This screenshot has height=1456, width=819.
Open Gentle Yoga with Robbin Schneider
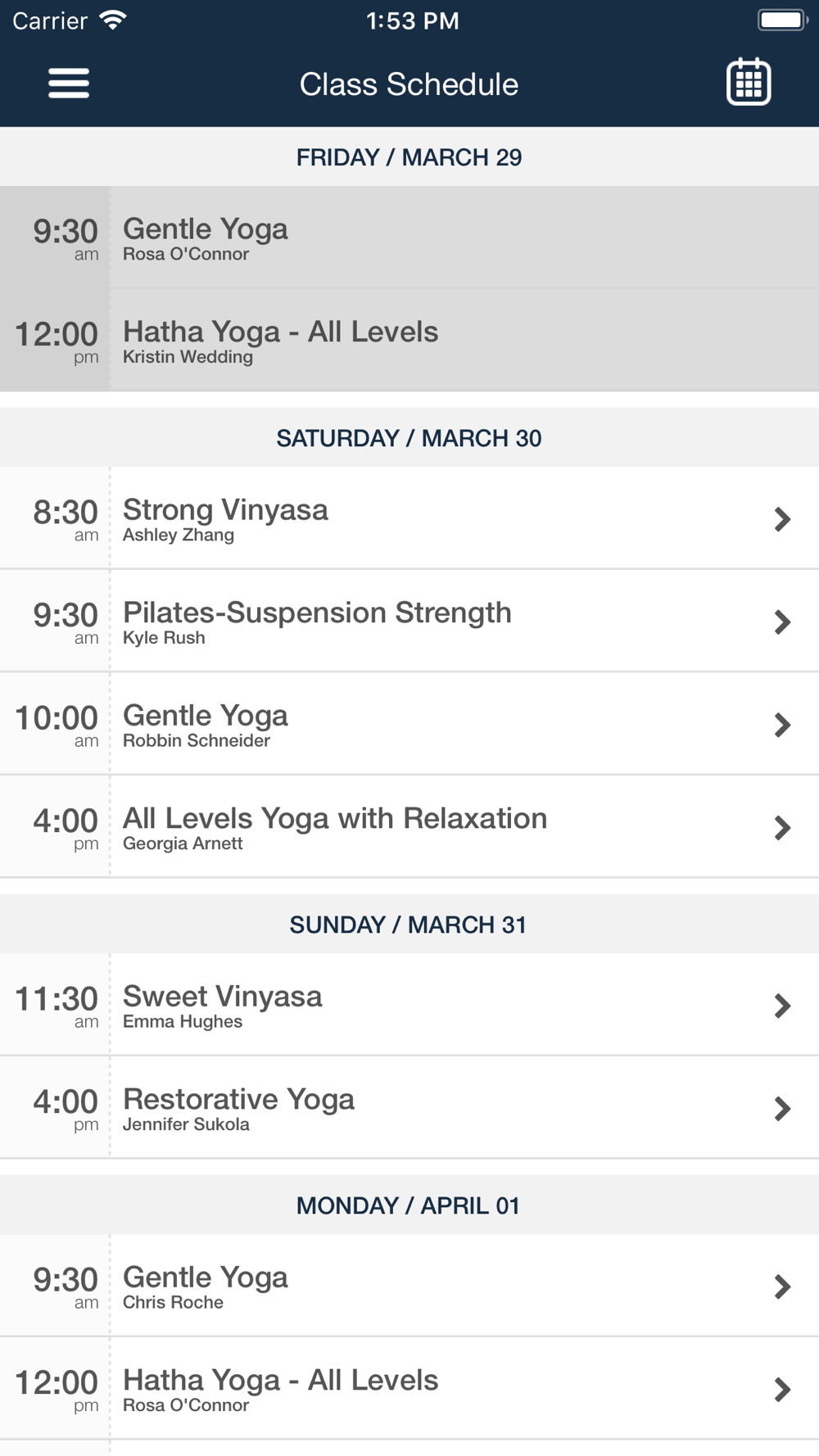(409, 724)
